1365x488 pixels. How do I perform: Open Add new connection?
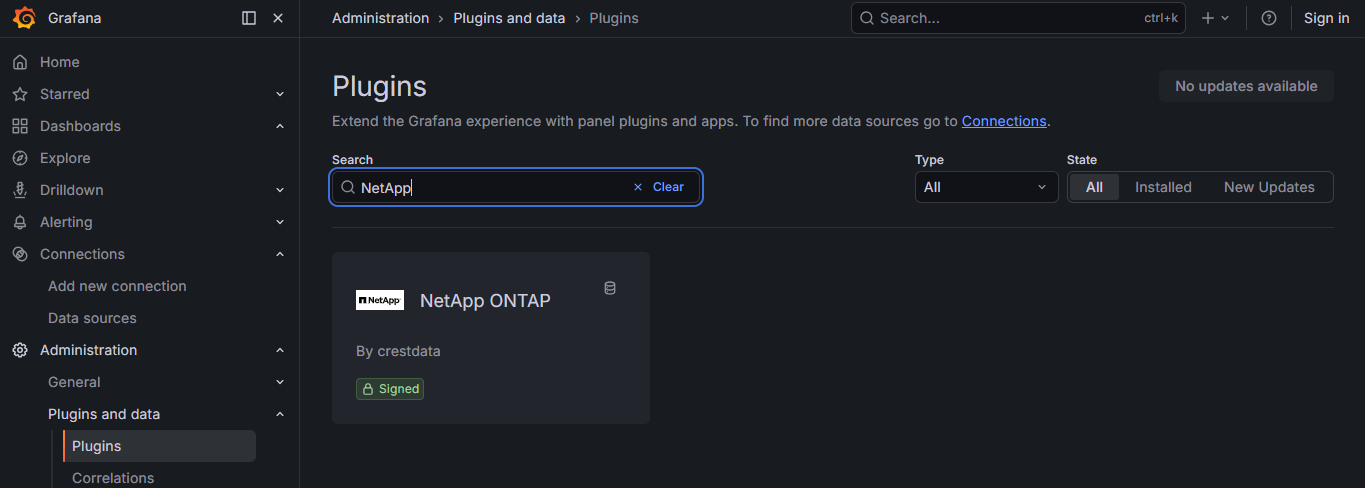[117, 286]
